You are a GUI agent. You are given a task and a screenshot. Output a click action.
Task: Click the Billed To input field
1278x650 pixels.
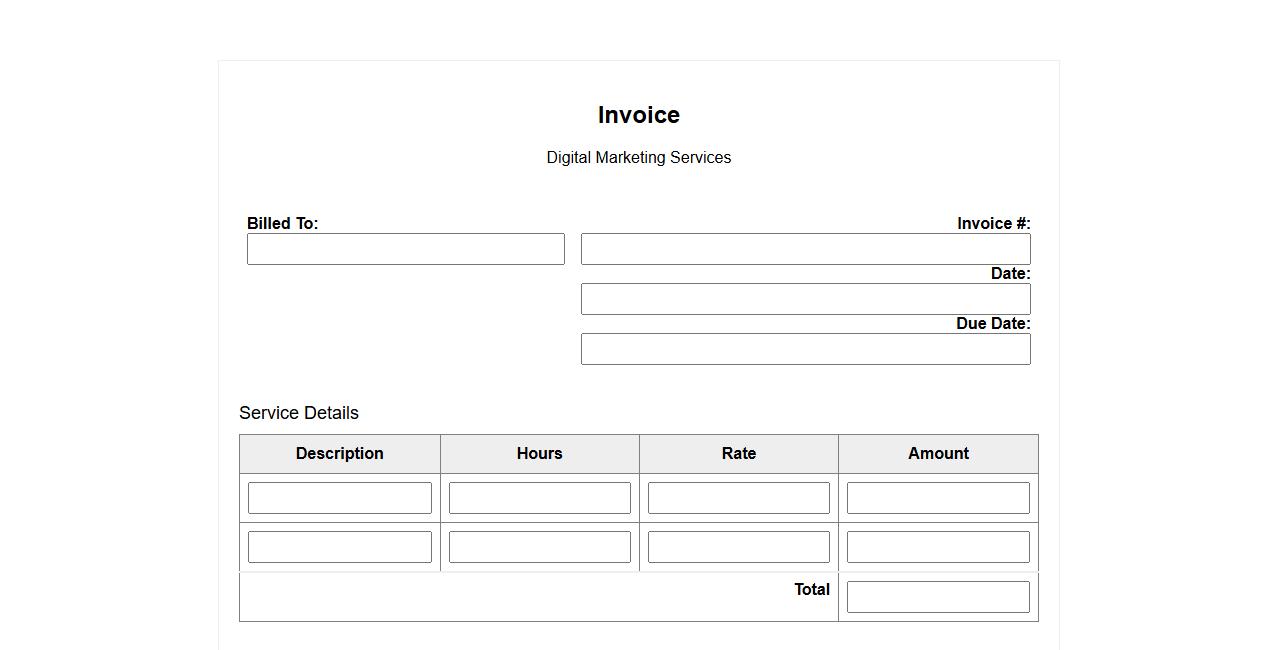point(405,249)
